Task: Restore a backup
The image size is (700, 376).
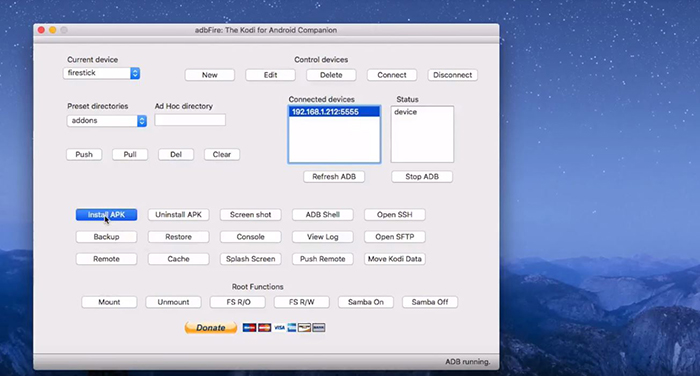Action: click(179, 237)
